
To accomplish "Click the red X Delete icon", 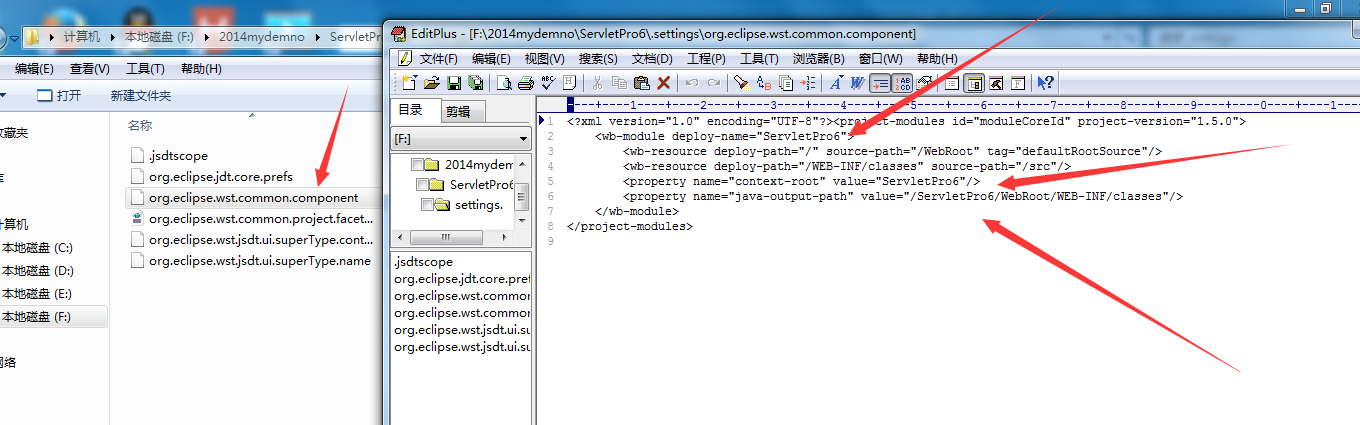I will (663, 82).
